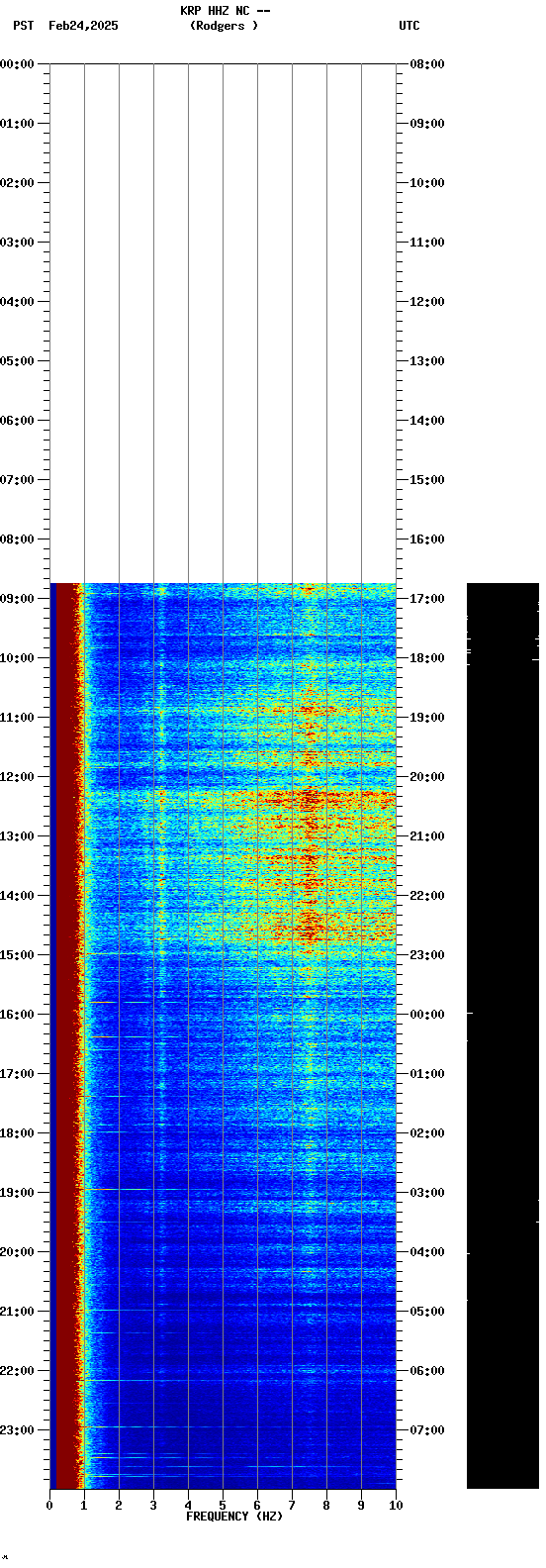Click the UTC '12:00' time label

click(427, 302)
